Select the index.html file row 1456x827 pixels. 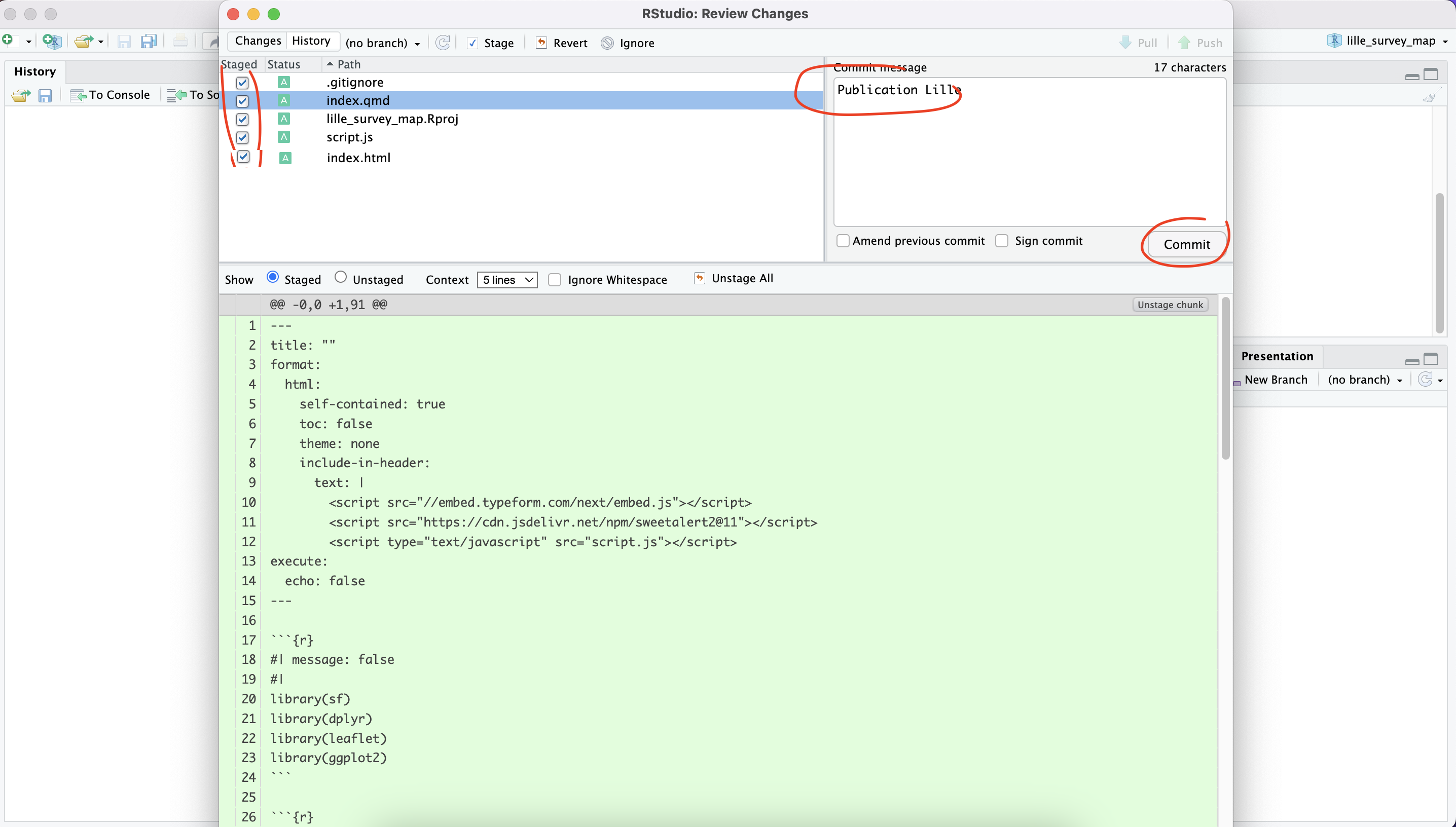522,157
